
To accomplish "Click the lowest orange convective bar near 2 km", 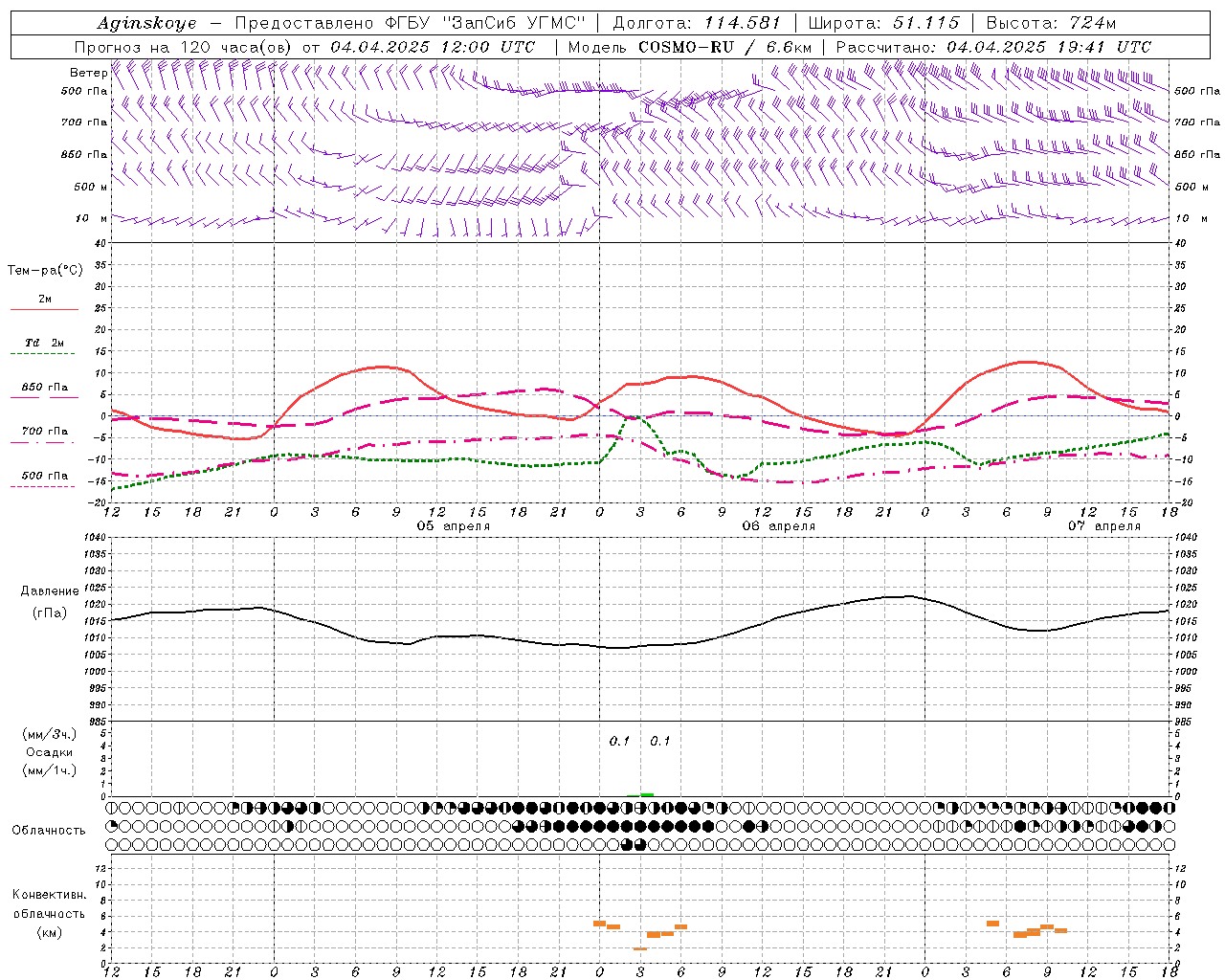I will pyautogui.click(x=640, y=948).
